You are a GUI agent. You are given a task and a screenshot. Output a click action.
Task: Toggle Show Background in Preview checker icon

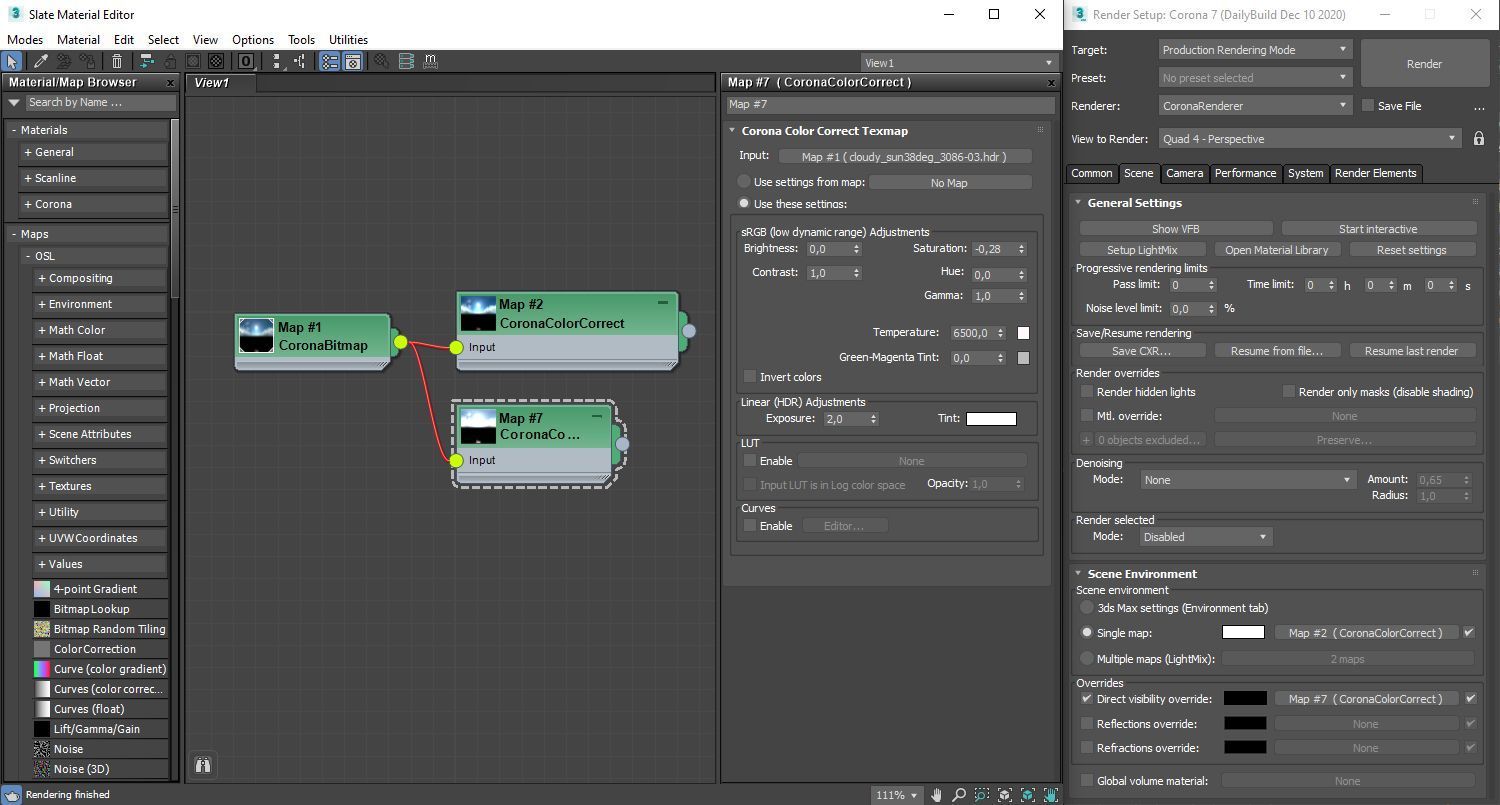[216, 61]
